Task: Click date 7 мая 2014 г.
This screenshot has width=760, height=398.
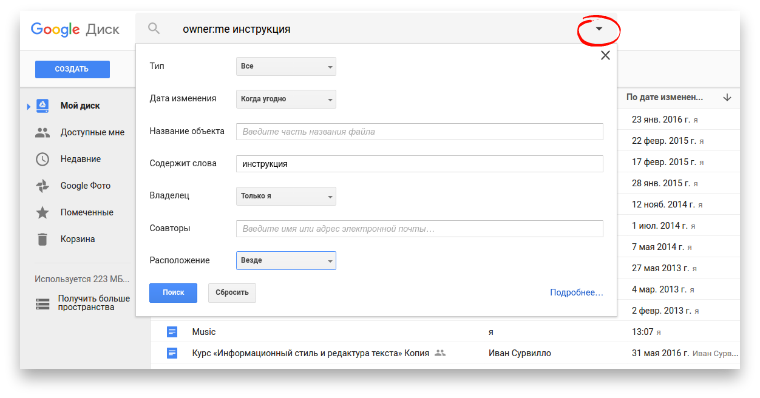Action: pyautogui.click(x=658, y=247)
